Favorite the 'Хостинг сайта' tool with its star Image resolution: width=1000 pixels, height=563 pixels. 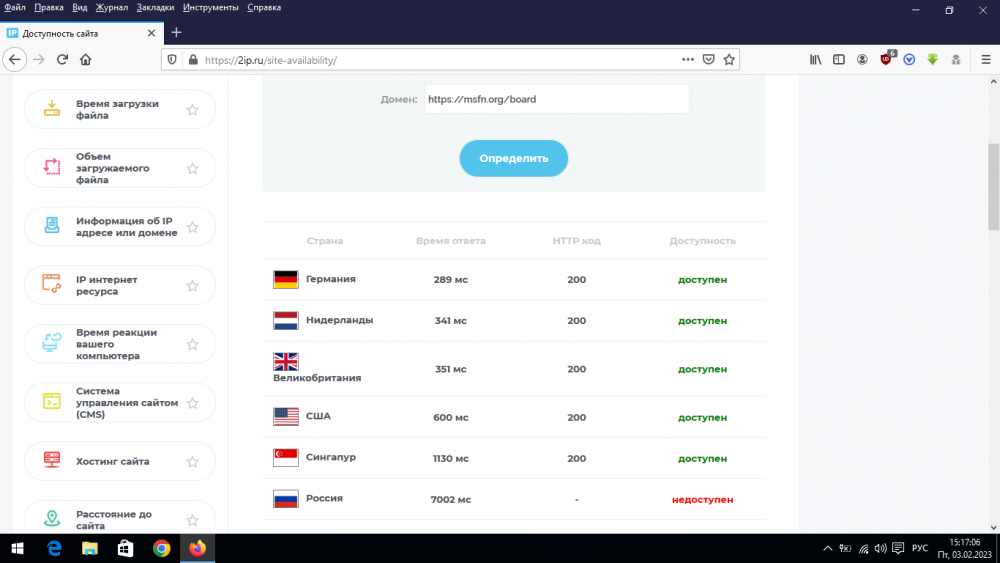tap(192, 462)
